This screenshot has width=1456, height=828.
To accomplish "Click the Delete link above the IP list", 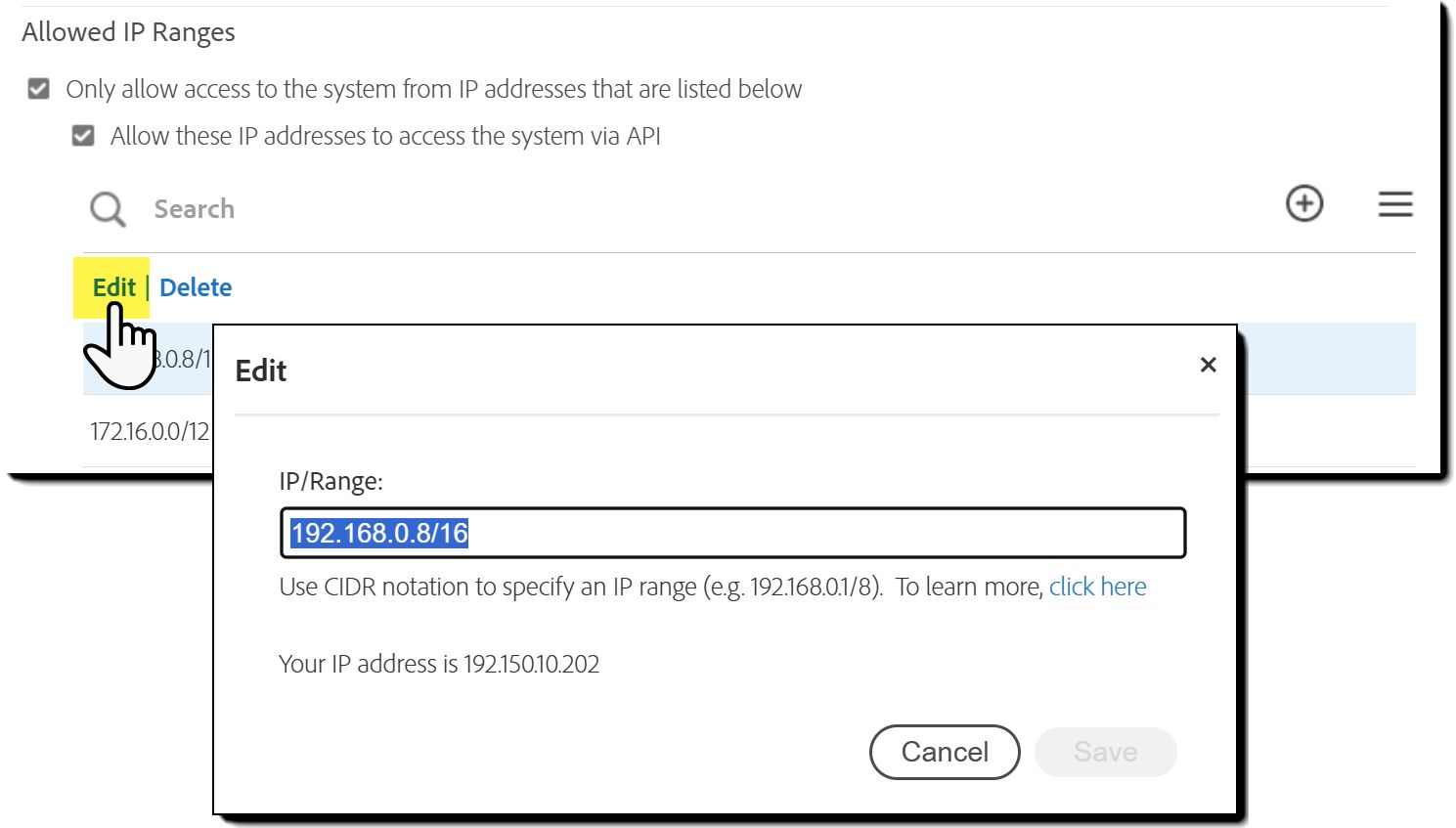I will coord(196,287).
